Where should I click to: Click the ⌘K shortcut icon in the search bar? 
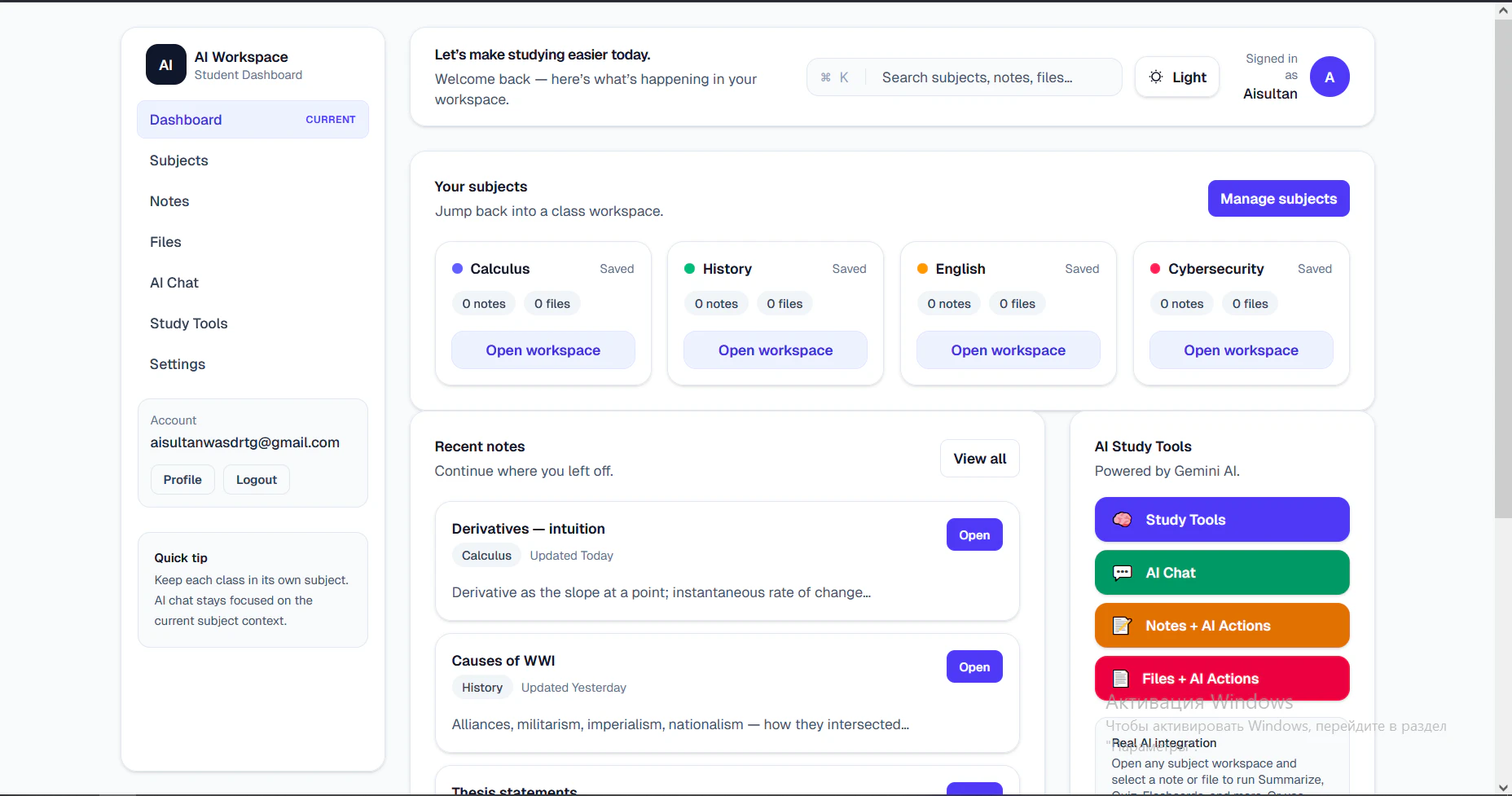(x=834, y=77)
